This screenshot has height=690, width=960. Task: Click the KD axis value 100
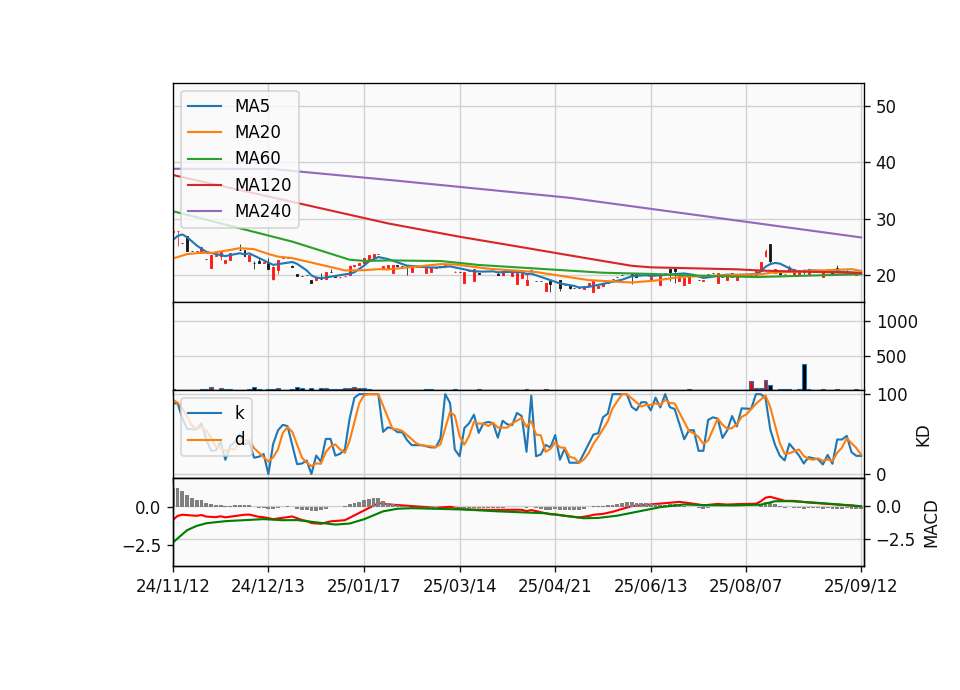tap(891, 395)
